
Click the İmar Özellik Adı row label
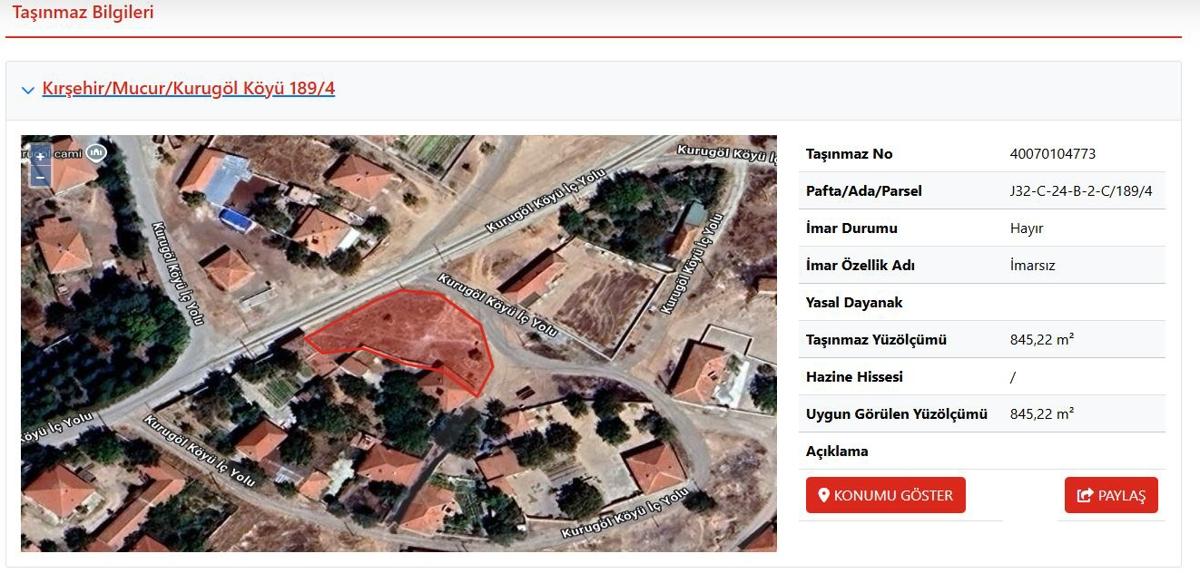(x=860, y=265)
